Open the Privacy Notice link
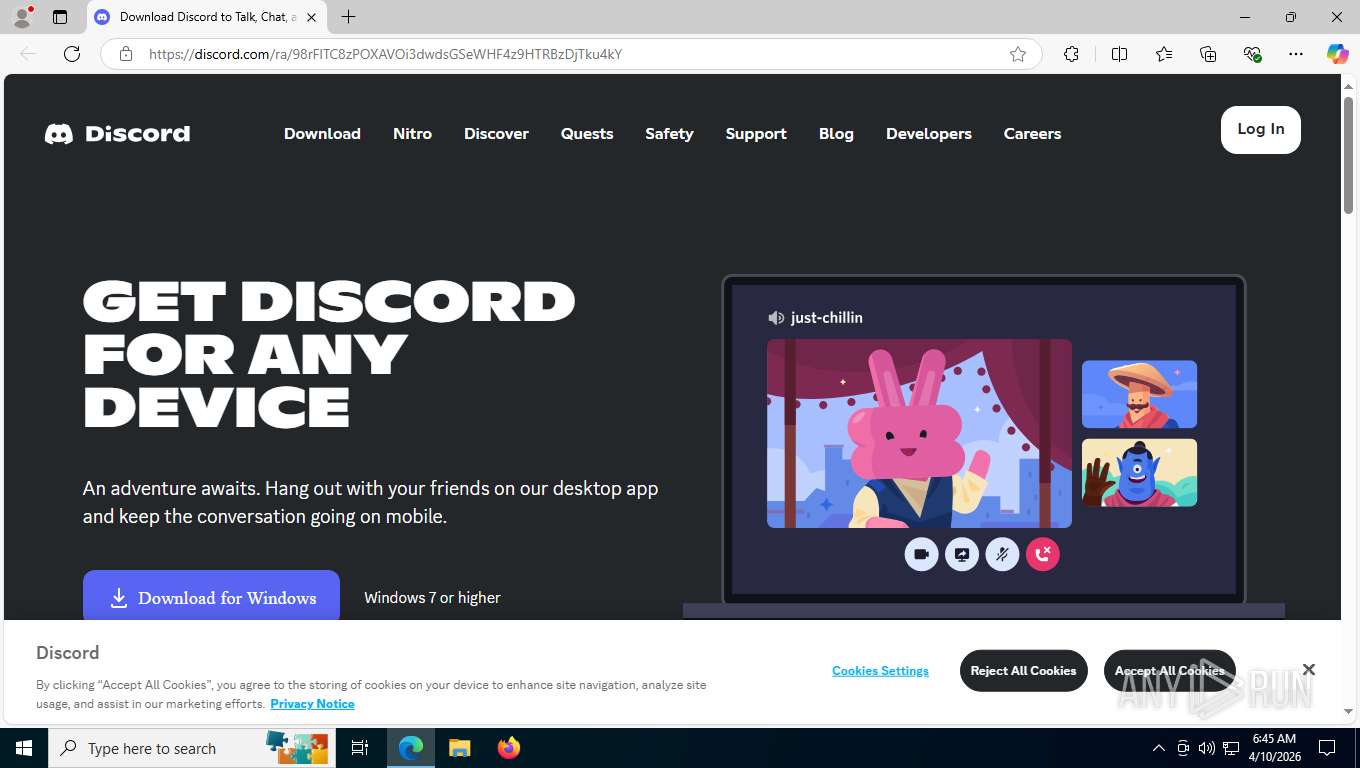 tap(312, 704)
